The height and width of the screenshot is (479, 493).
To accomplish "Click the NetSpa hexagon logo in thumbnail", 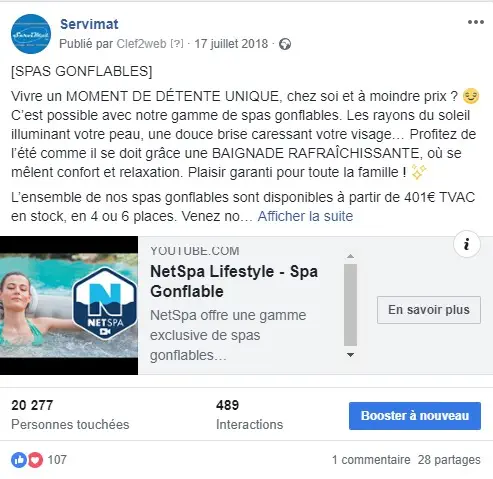I will (x=105, y=303).
